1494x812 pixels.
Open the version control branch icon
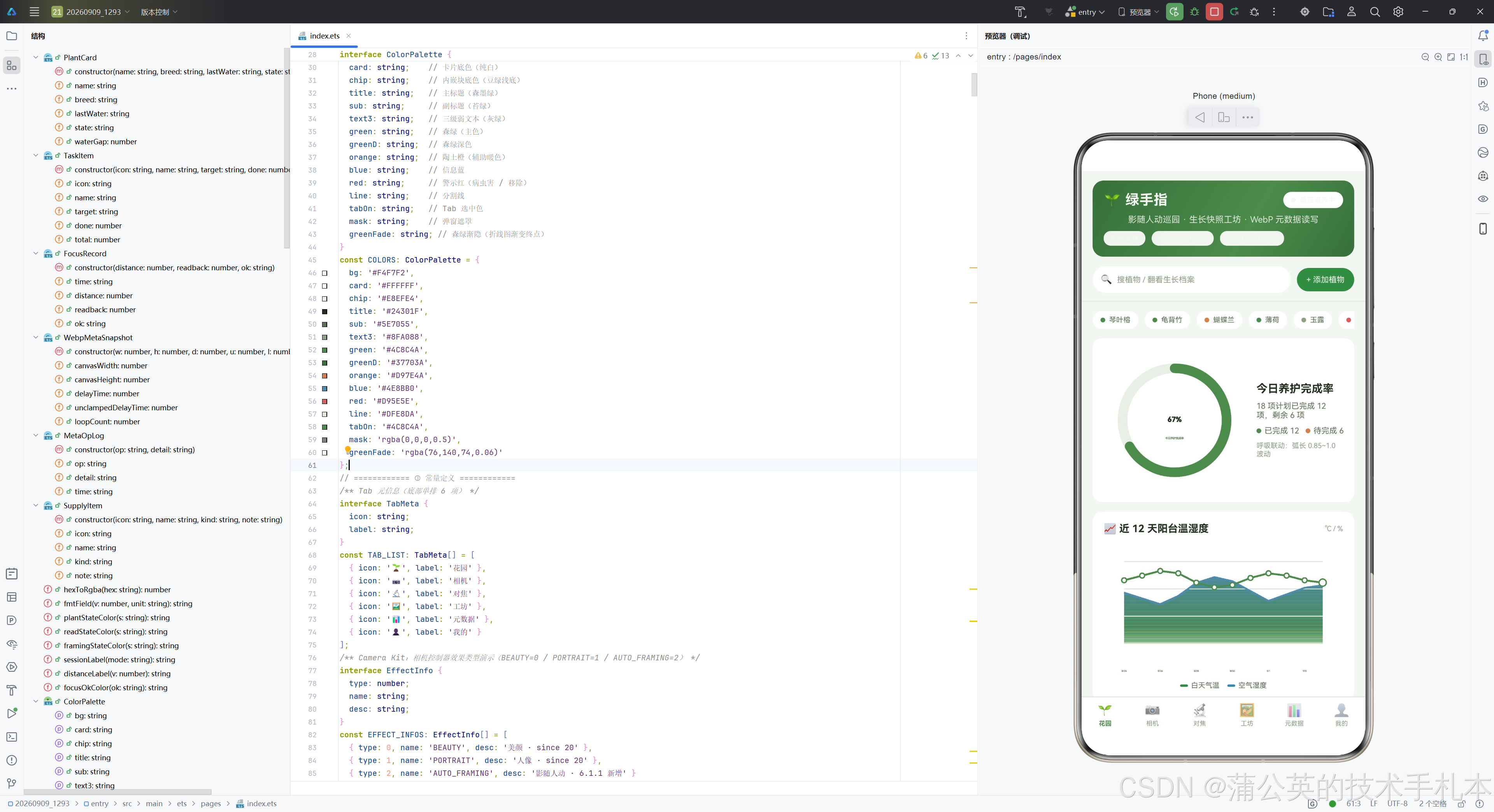click(x=12, y=784)
